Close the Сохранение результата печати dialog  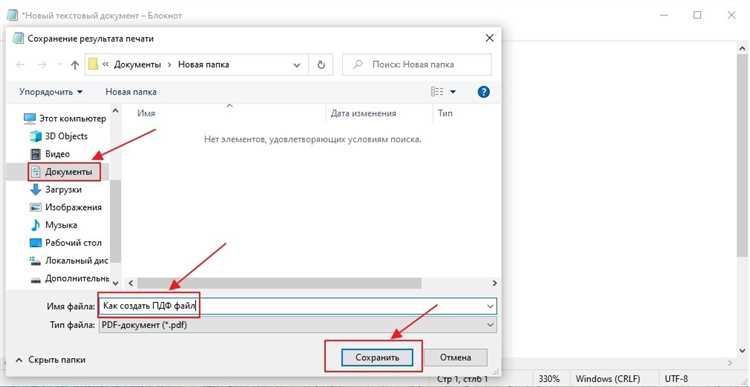[489, 39]
